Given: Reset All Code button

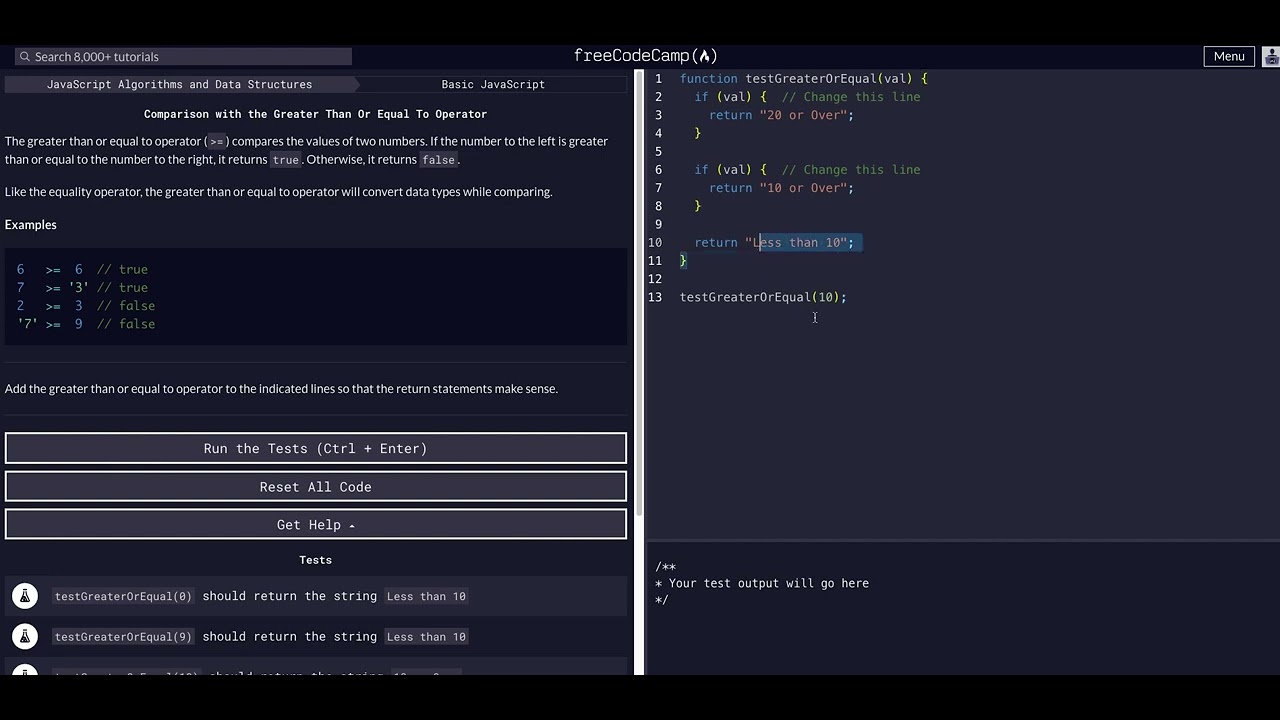Looking at the screenshot, I should point(316,487).
